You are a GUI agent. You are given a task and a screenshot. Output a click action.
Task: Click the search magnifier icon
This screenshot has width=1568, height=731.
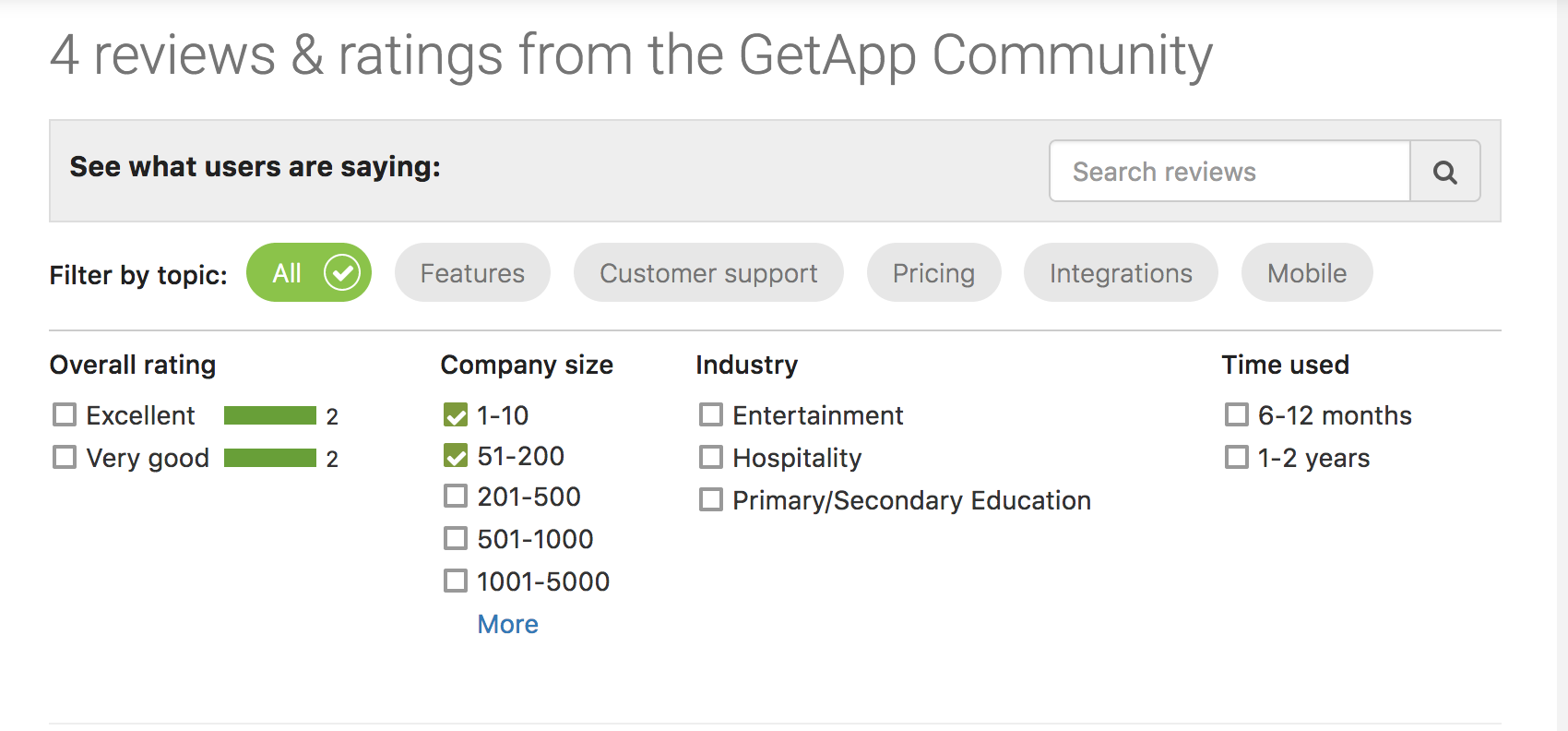[1444, 171]
